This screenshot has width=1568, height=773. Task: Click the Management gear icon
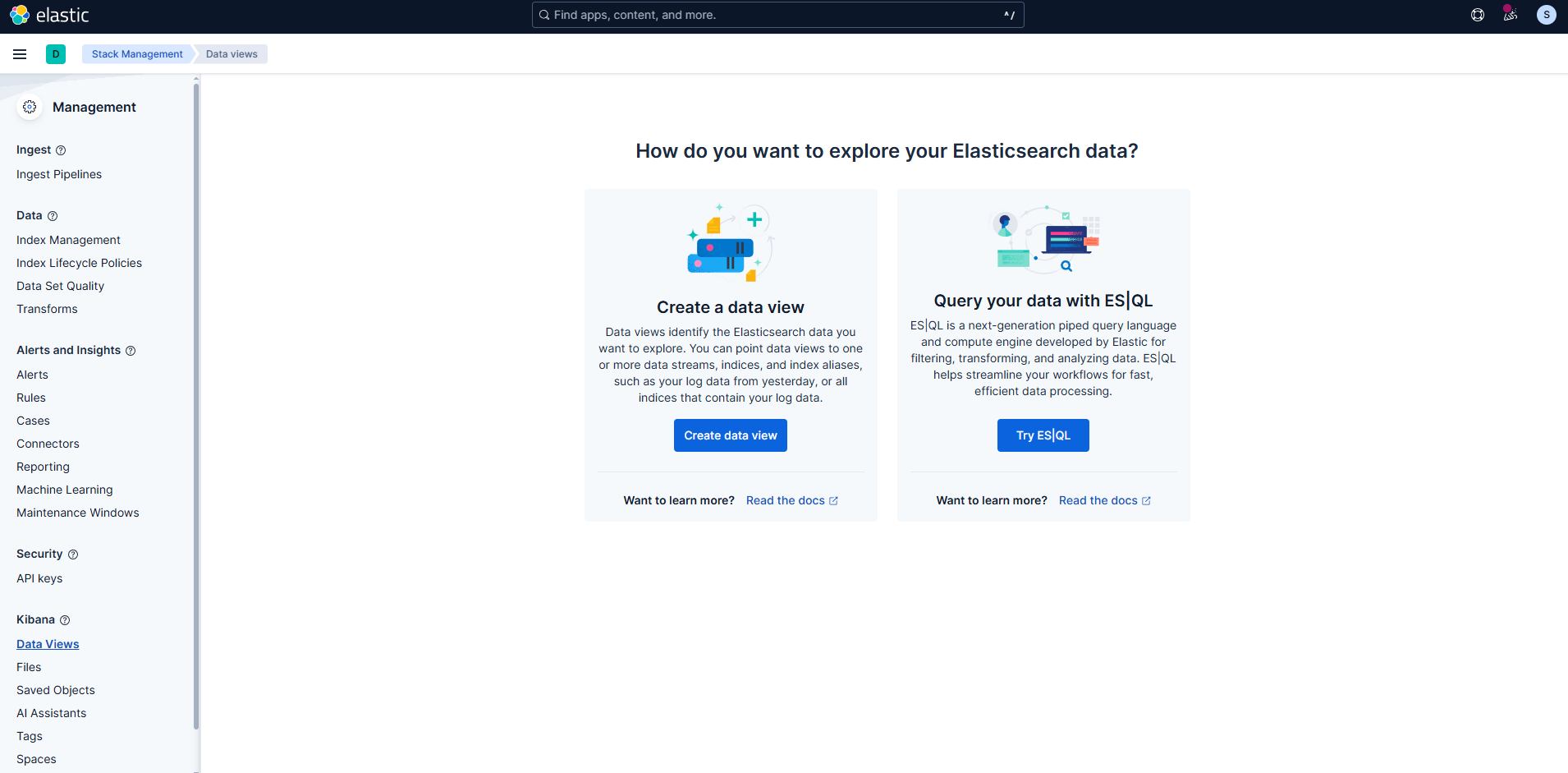(30, 107)
